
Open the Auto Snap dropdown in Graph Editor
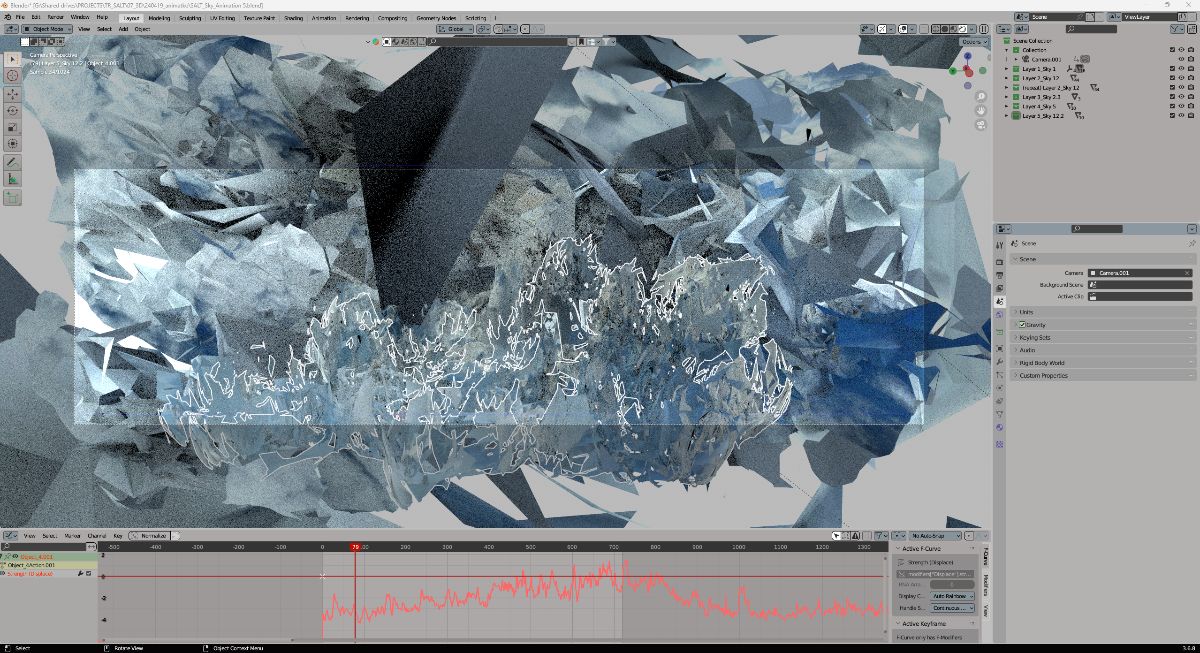pos(937,537)
